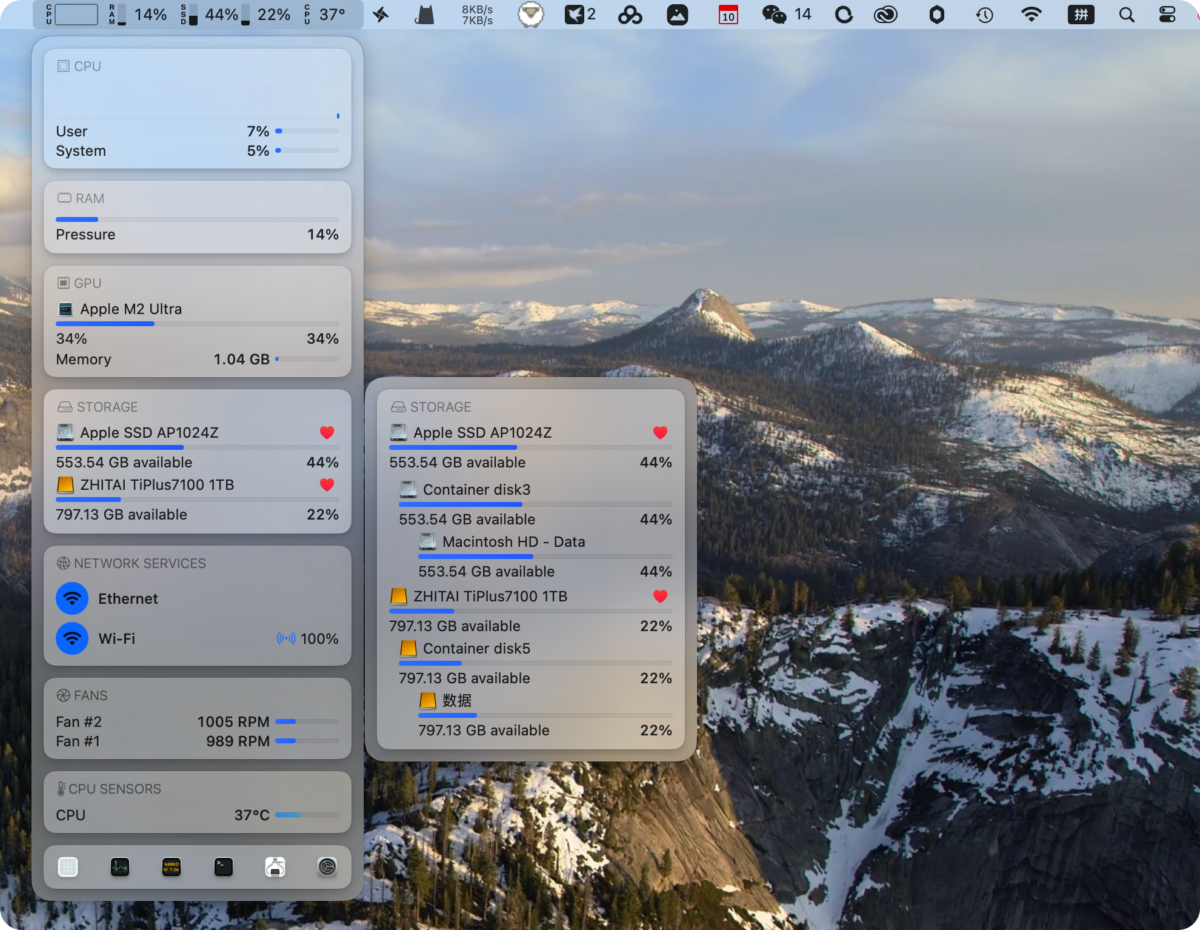Click Container disk3 in the storage popup

[535, 504]
